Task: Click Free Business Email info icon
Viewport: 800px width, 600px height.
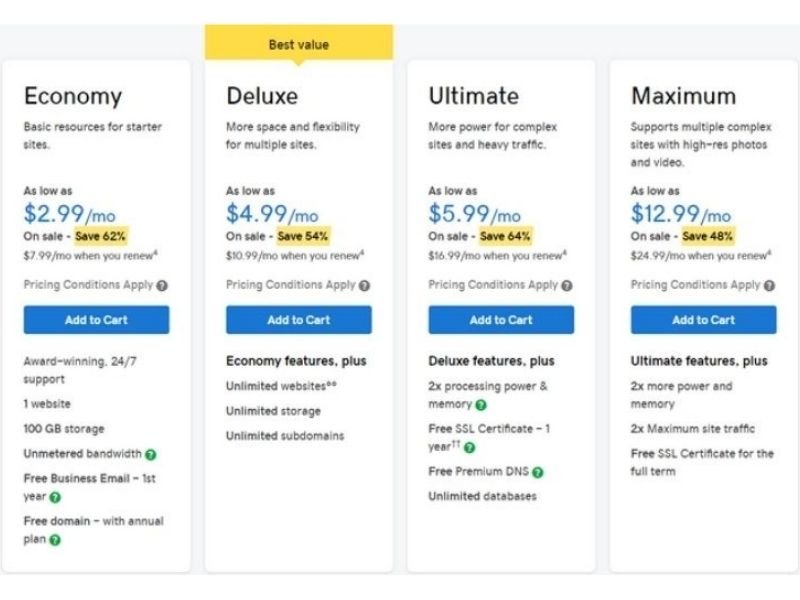Action: 55,497
